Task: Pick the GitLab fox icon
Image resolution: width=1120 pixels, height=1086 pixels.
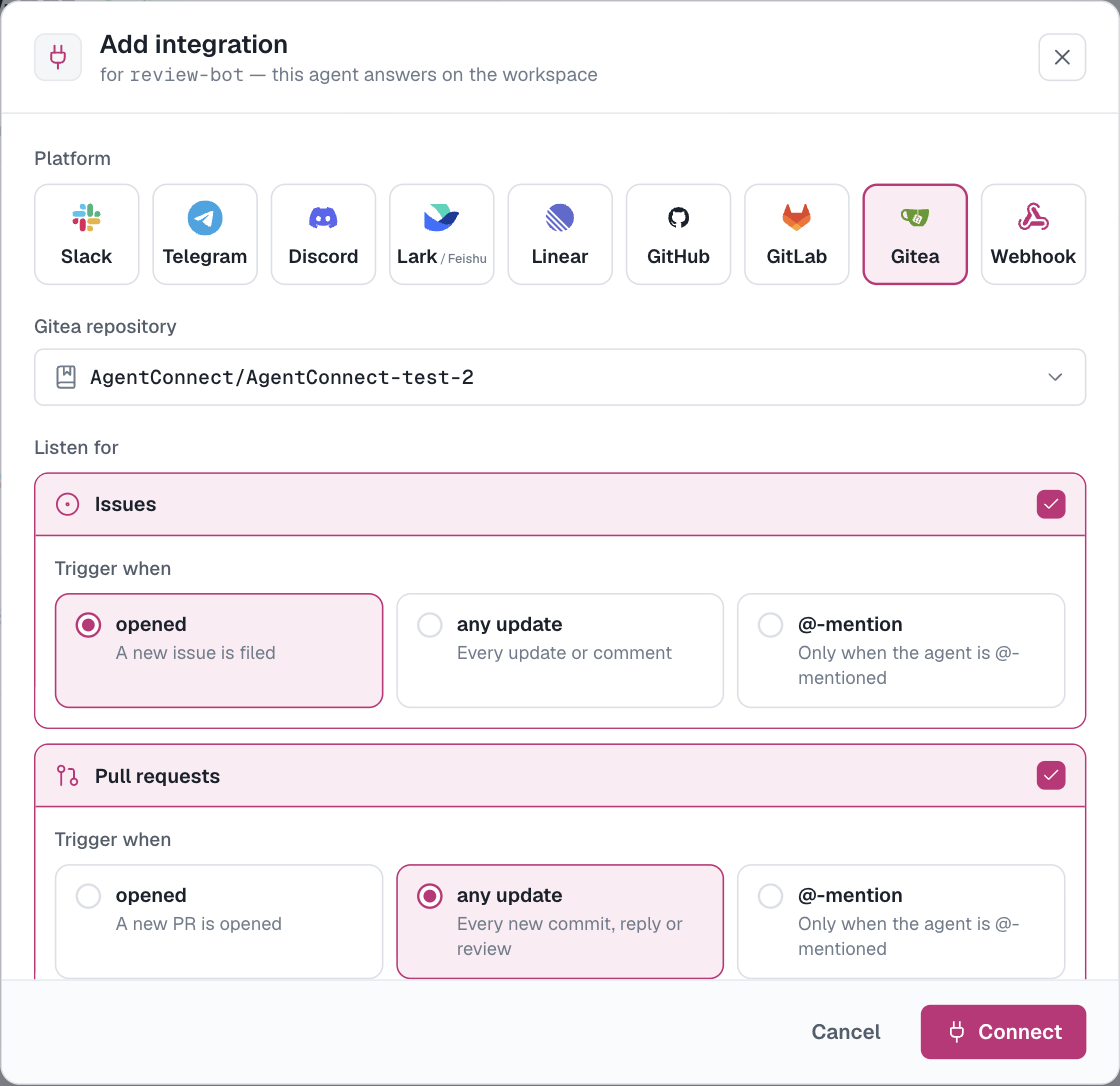Action: [796, 217]
